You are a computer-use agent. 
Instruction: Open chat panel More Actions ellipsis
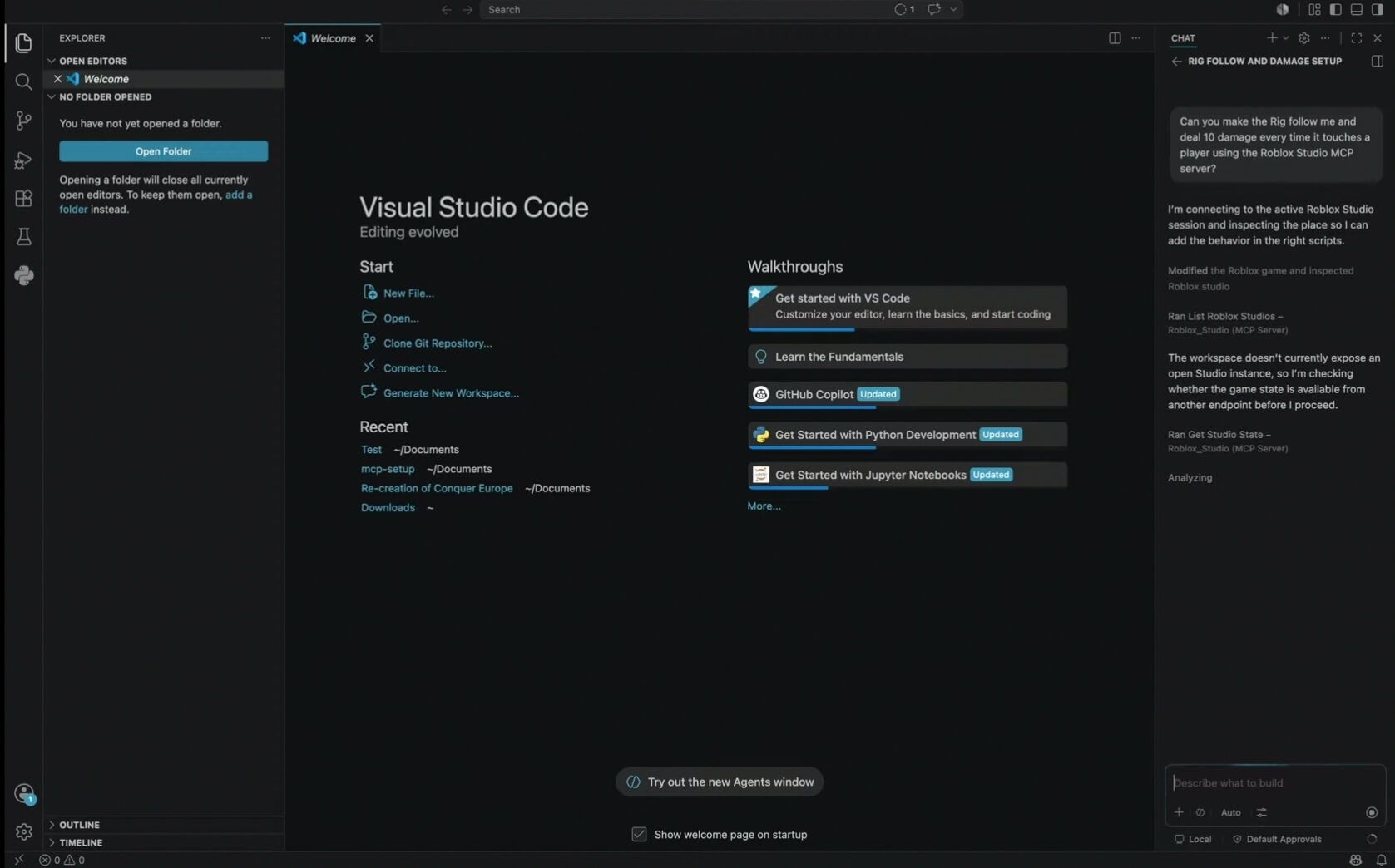1325,38
